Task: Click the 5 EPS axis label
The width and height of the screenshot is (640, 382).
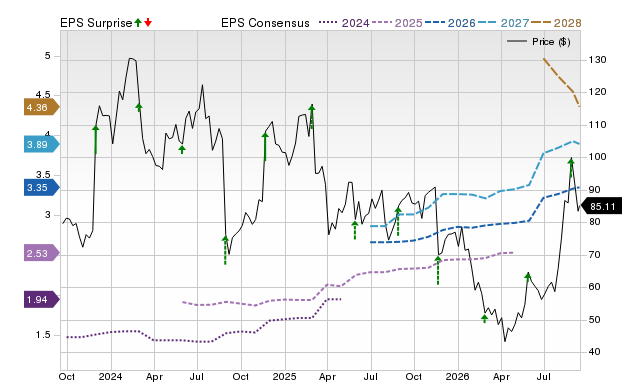Action: tap(47, 56)
